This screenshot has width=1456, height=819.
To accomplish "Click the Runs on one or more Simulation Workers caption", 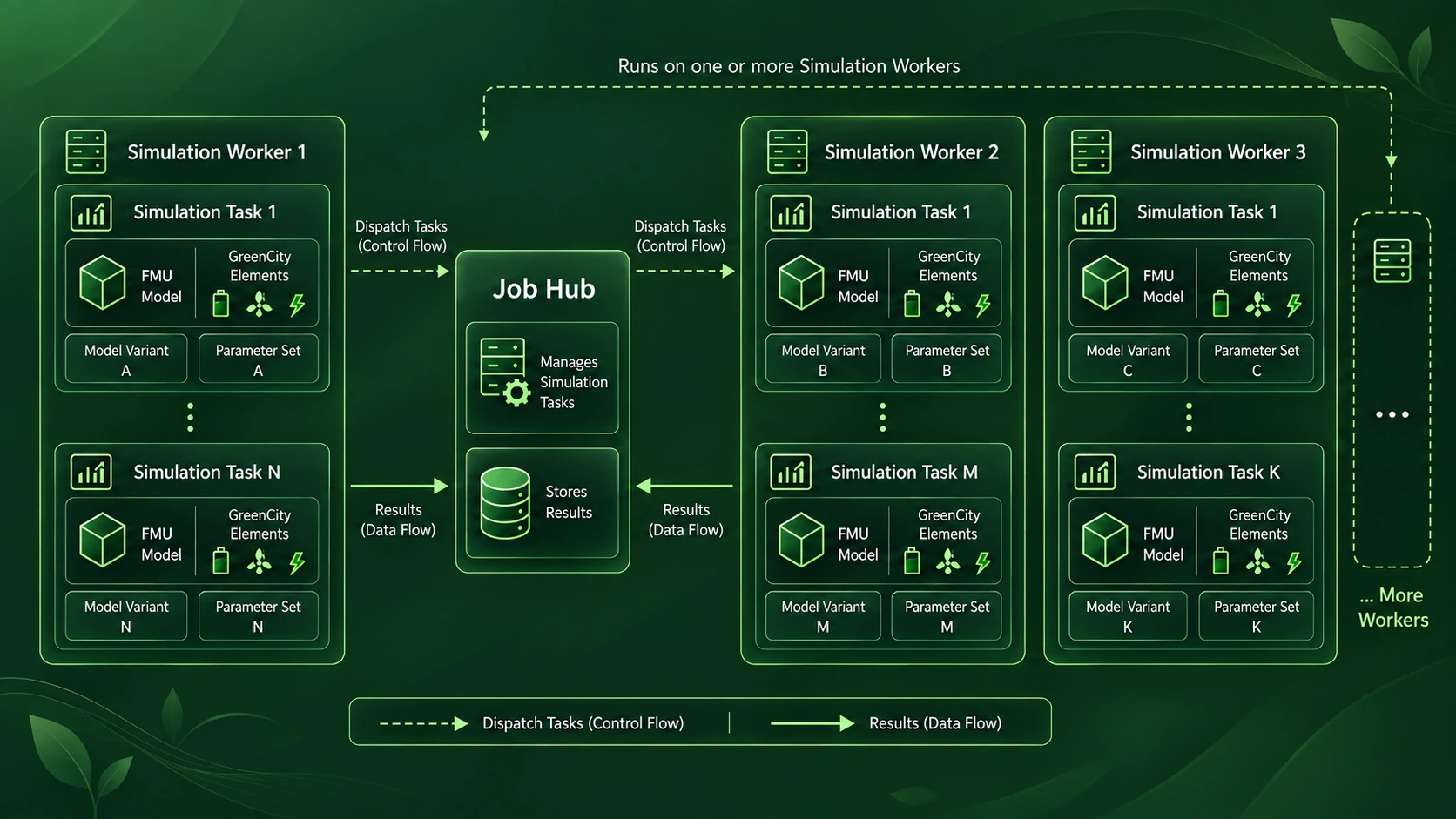I will [x=789, y=66].
